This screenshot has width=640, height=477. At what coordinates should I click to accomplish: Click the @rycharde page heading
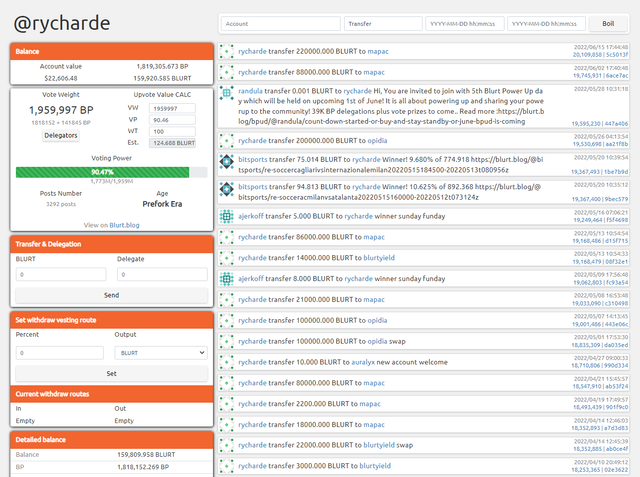62,23
